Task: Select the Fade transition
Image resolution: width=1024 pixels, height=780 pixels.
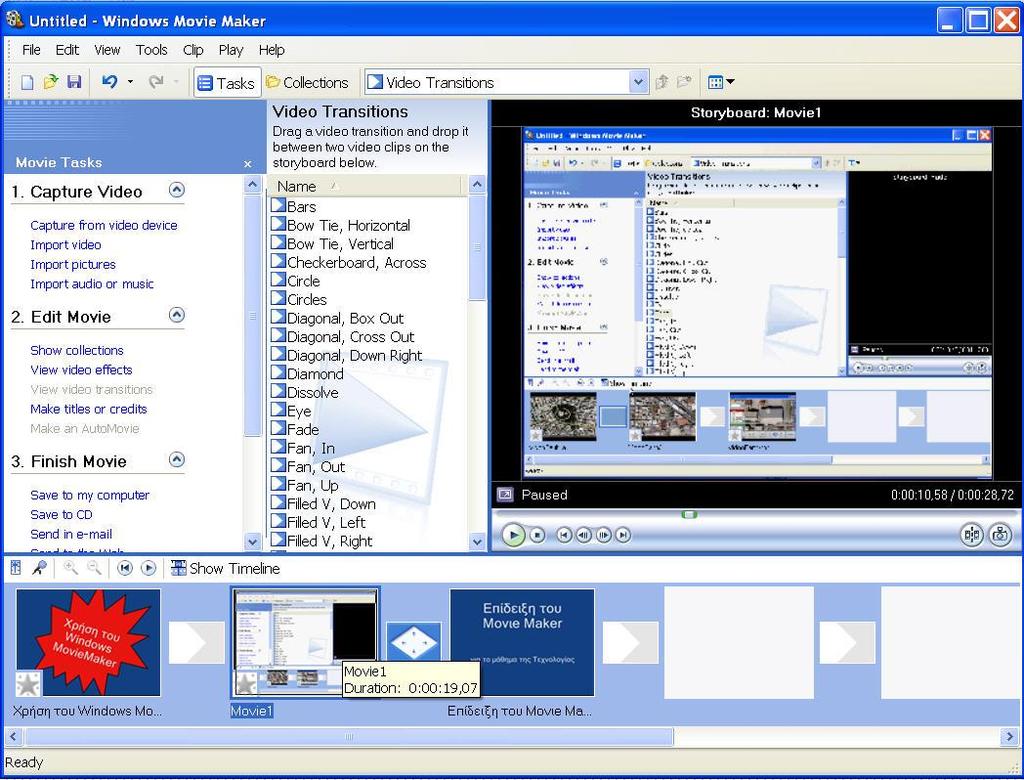Action: pos(295,430)
